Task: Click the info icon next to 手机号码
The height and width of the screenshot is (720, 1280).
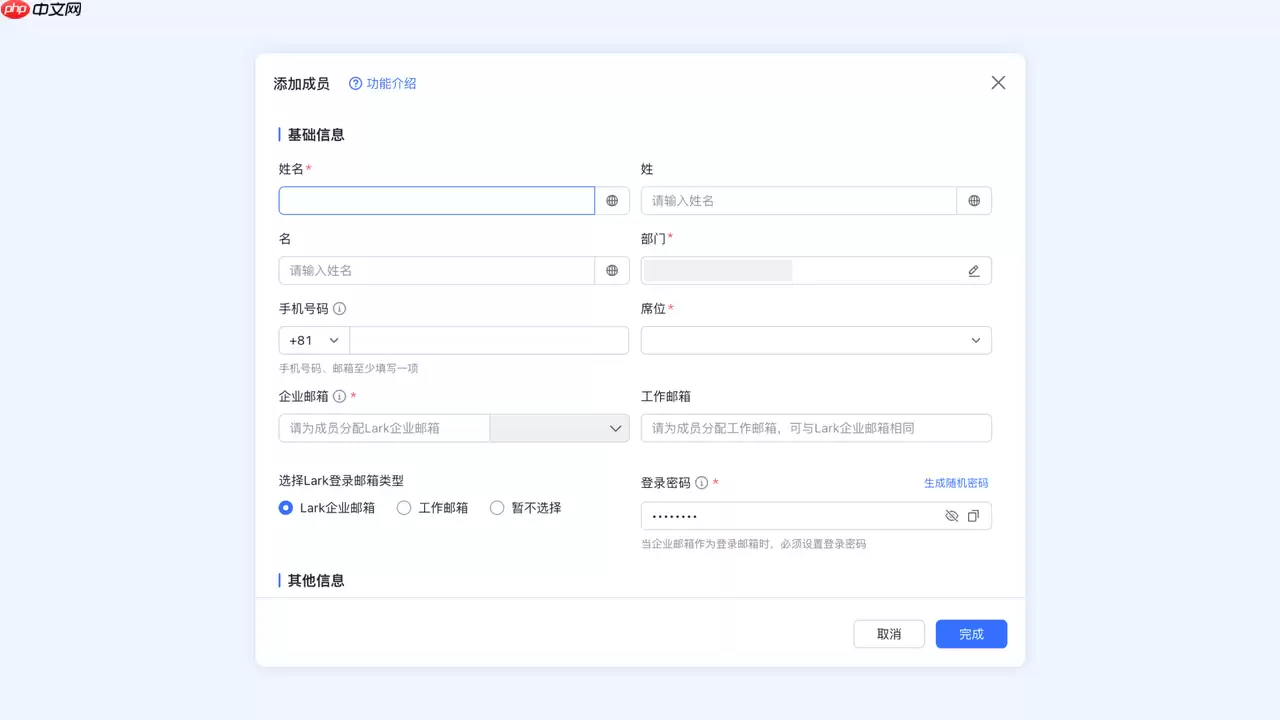Action: coord(339,308)
